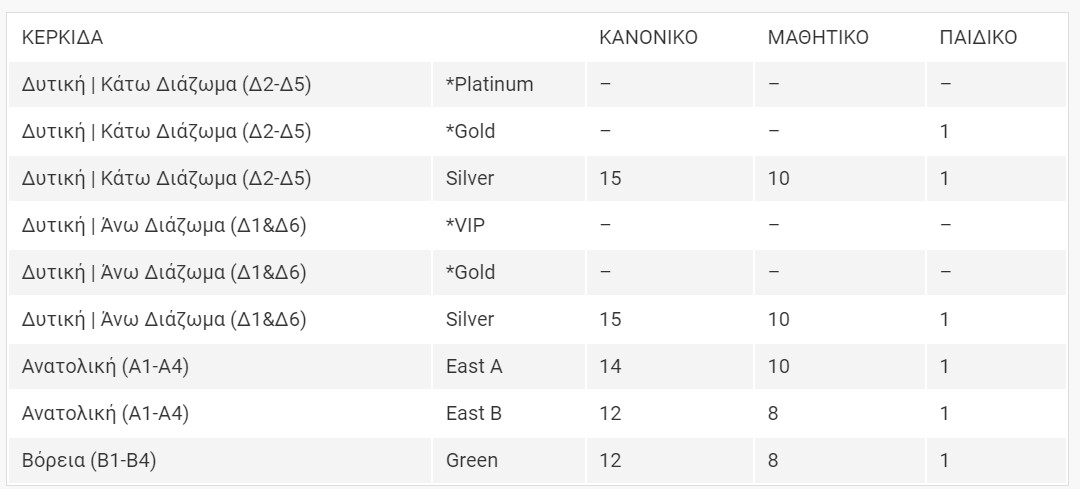
Task: Select student price 10 for East A
Action: point(778,366)
